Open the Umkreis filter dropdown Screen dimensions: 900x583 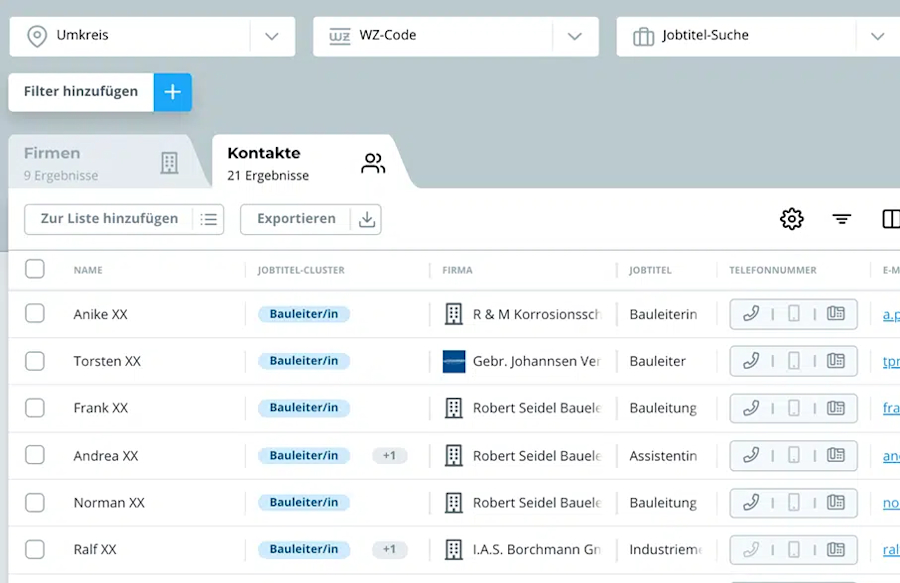(152, 36)
